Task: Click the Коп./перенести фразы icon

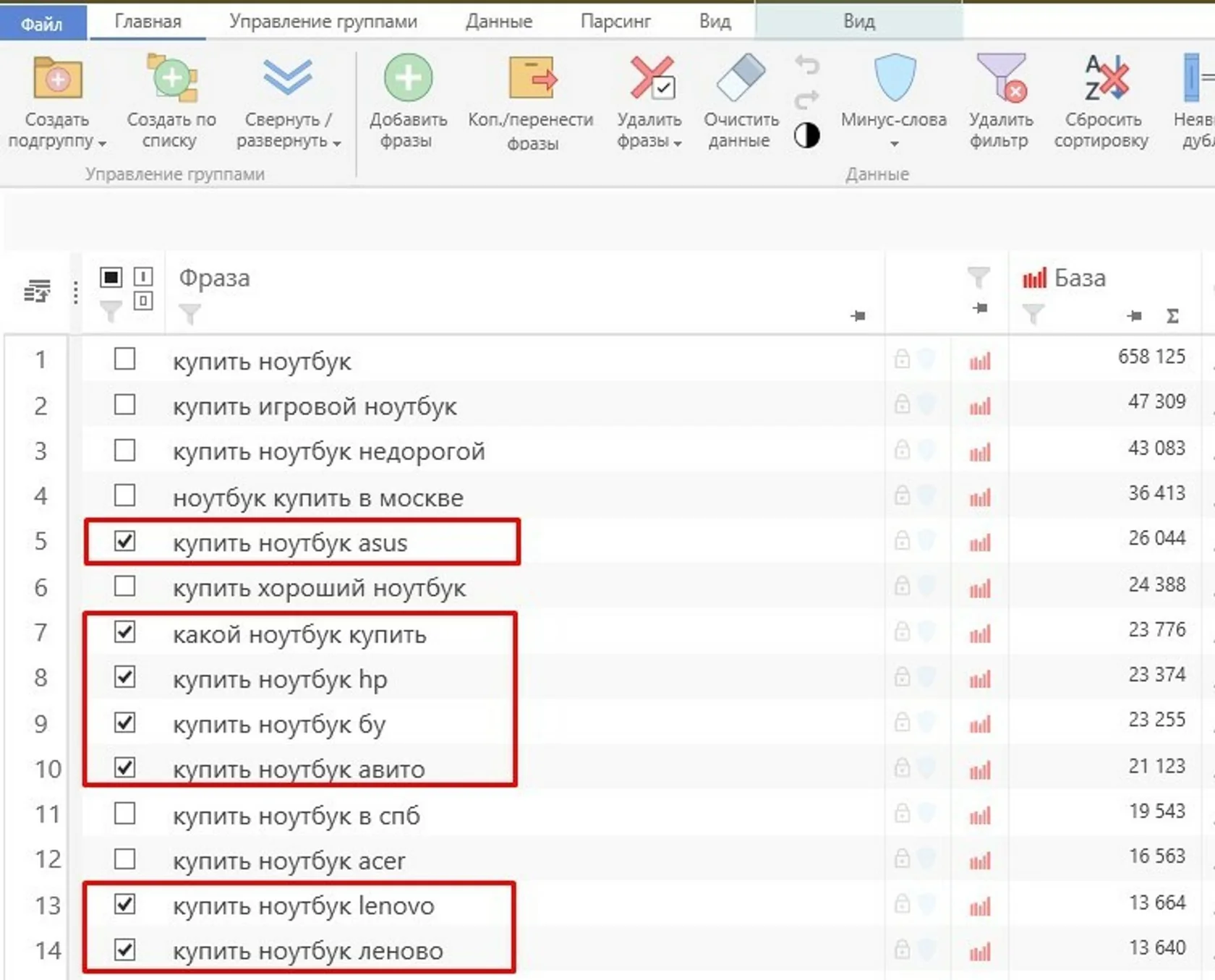Action: (532, 78)
